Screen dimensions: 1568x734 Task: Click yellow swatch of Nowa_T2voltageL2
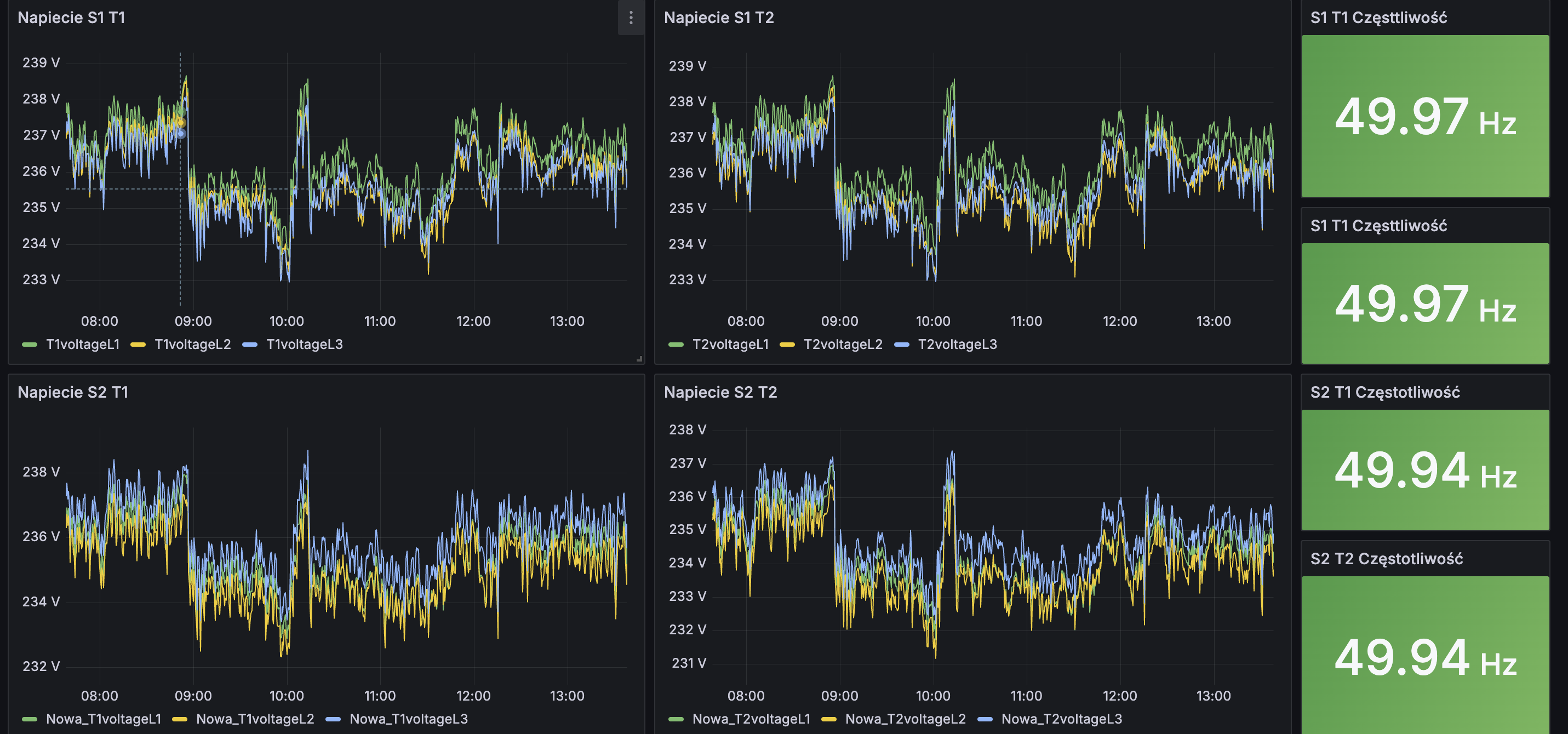828,719
